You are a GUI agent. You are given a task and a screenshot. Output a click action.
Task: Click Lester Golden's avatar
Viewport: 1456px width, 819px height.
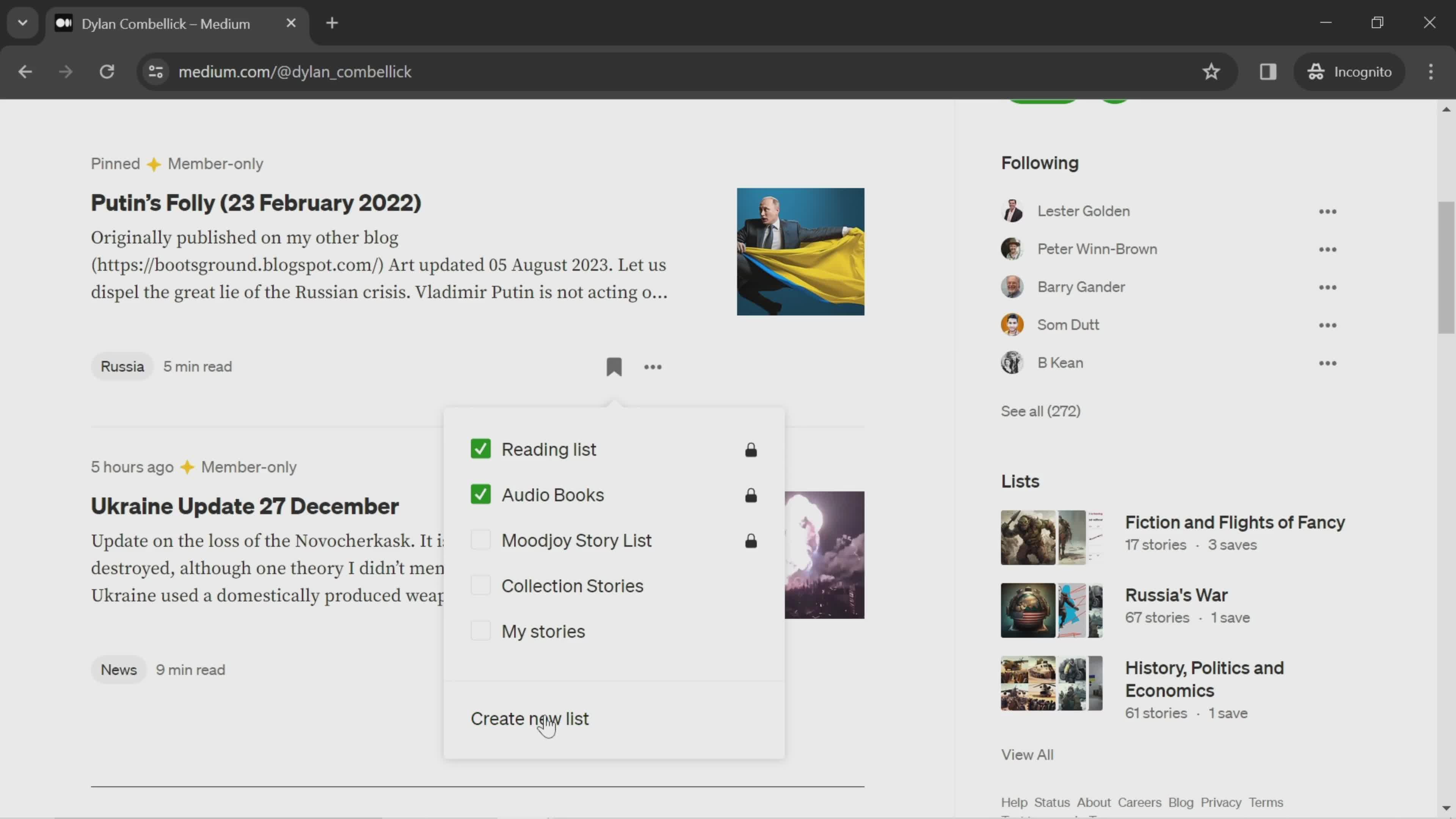(x=1012, y=211)
